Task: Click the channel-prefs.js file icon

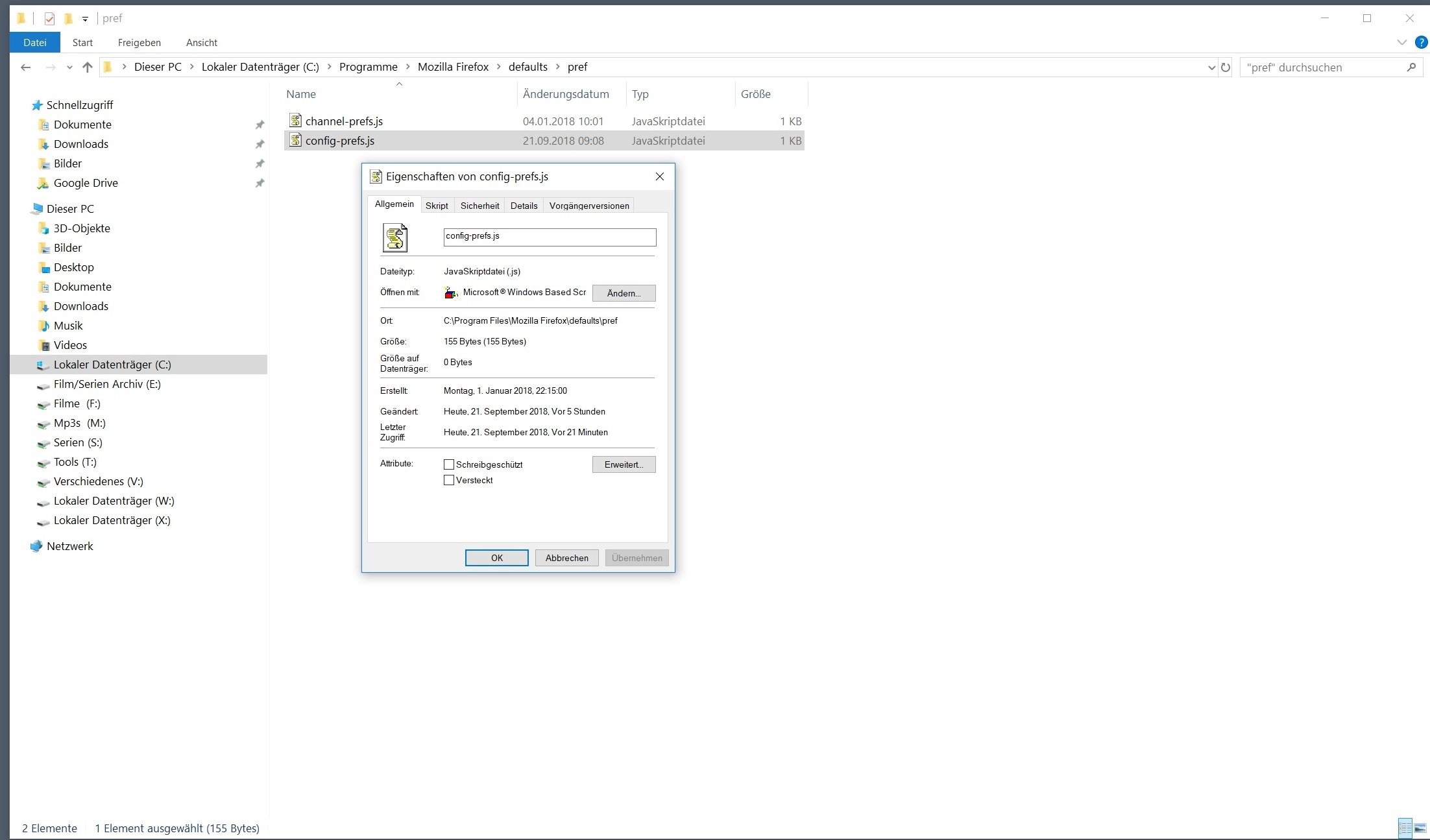Action: 295,121
